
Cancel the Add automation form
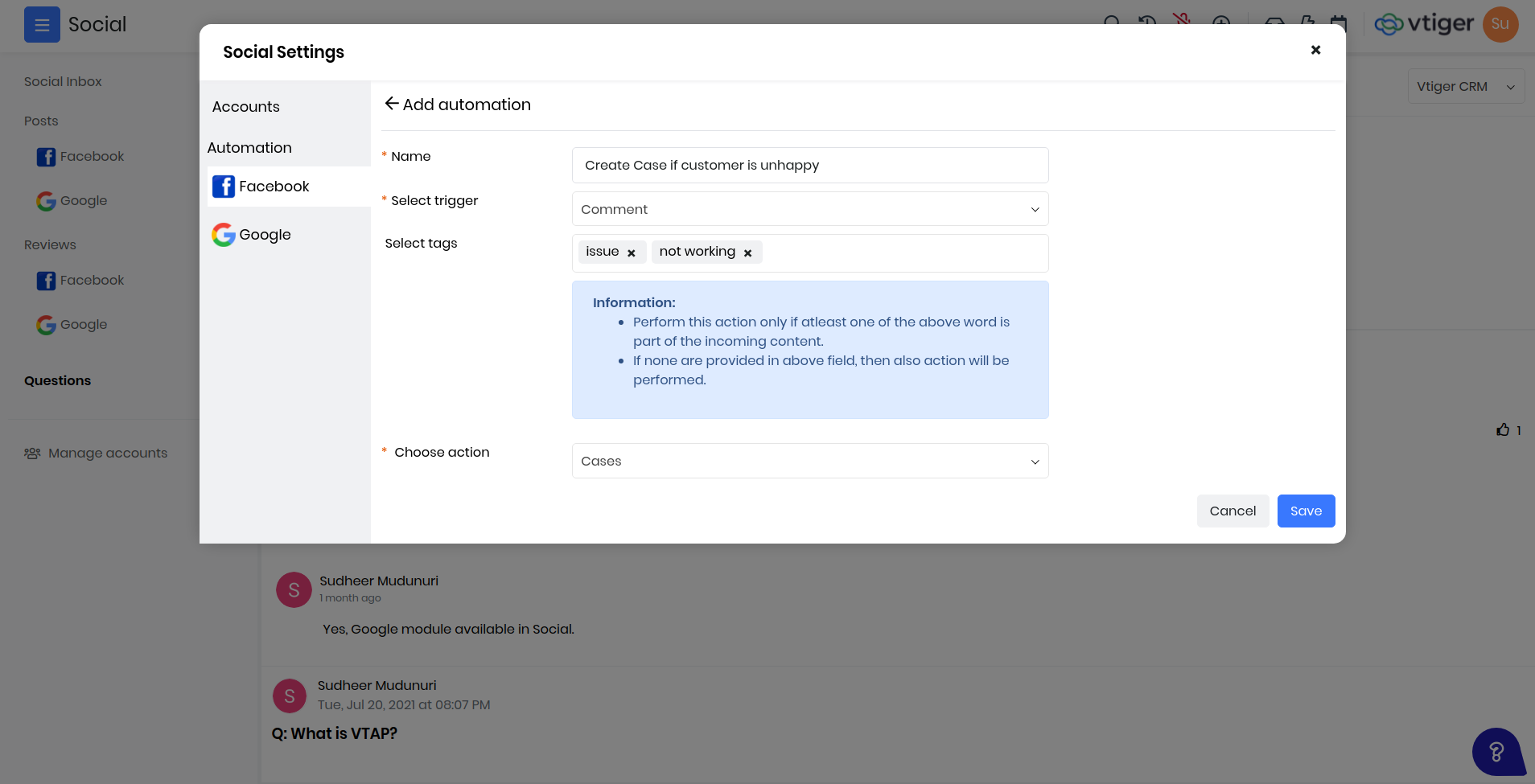coord(1233,511)
